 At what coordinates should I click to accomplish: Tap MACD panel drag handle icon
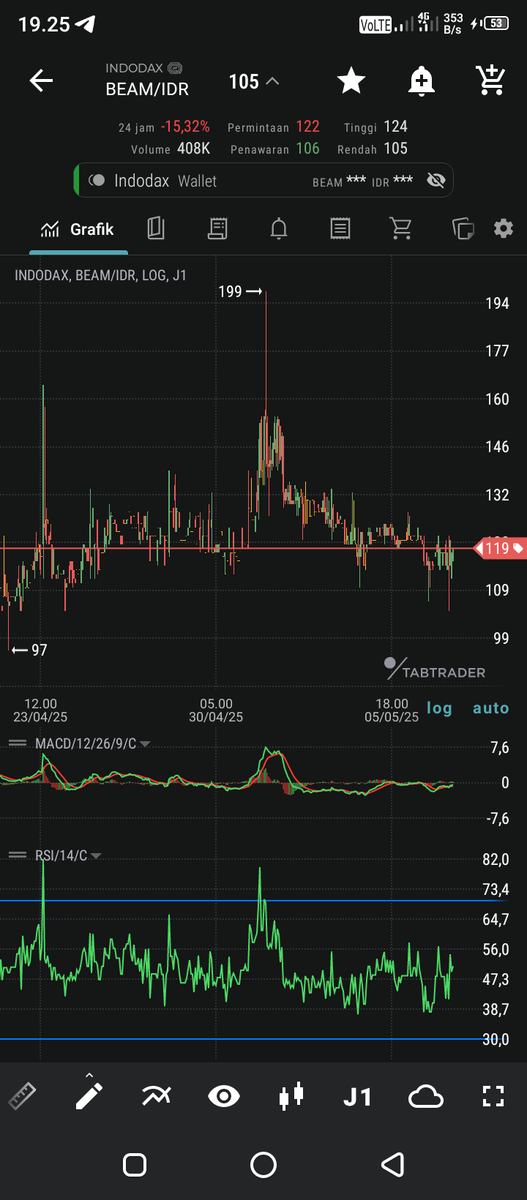[x=17, y=744]
